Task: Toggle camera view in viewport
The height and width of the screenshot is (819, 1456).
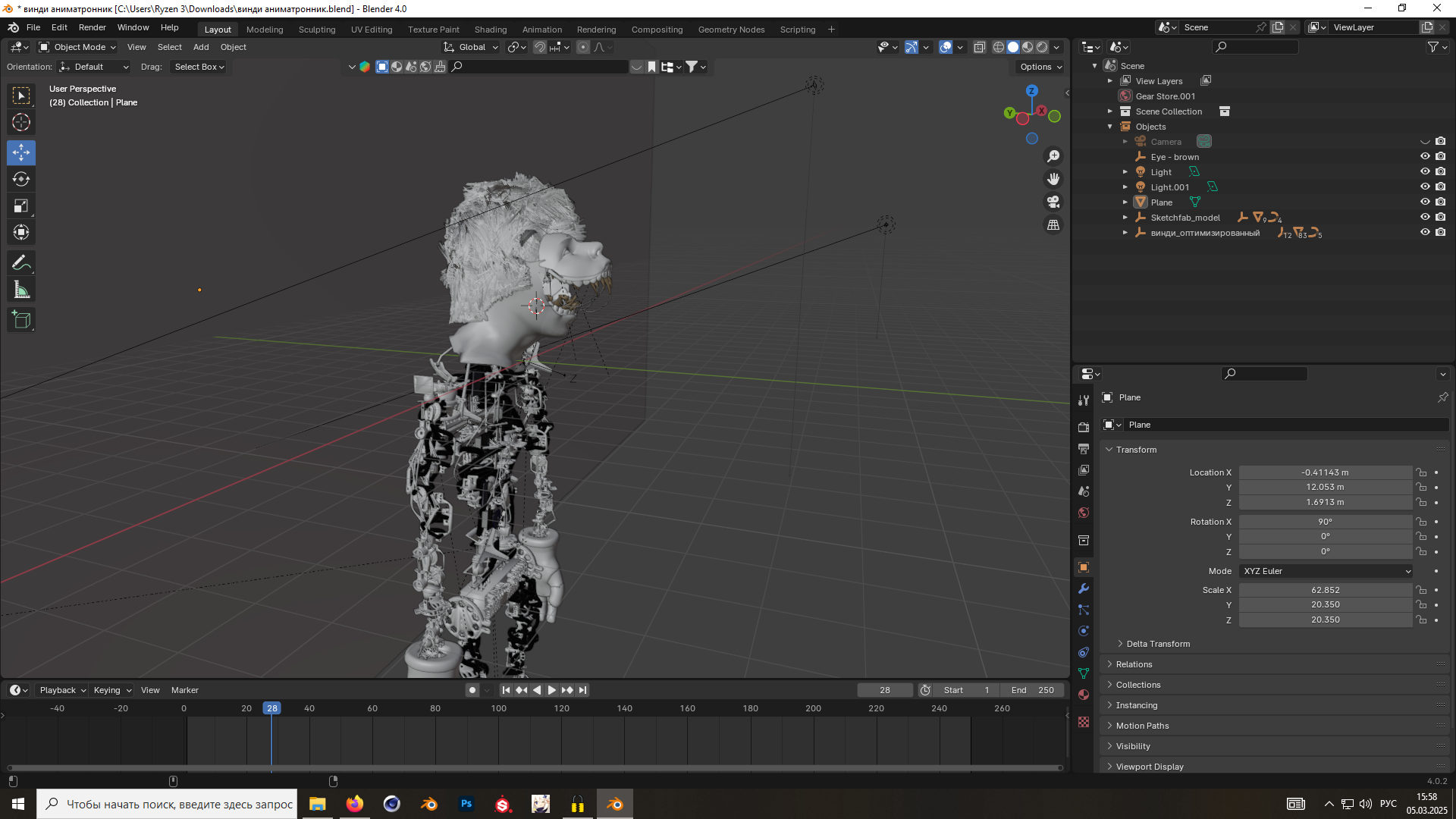Action: [x=1053, y=202]
